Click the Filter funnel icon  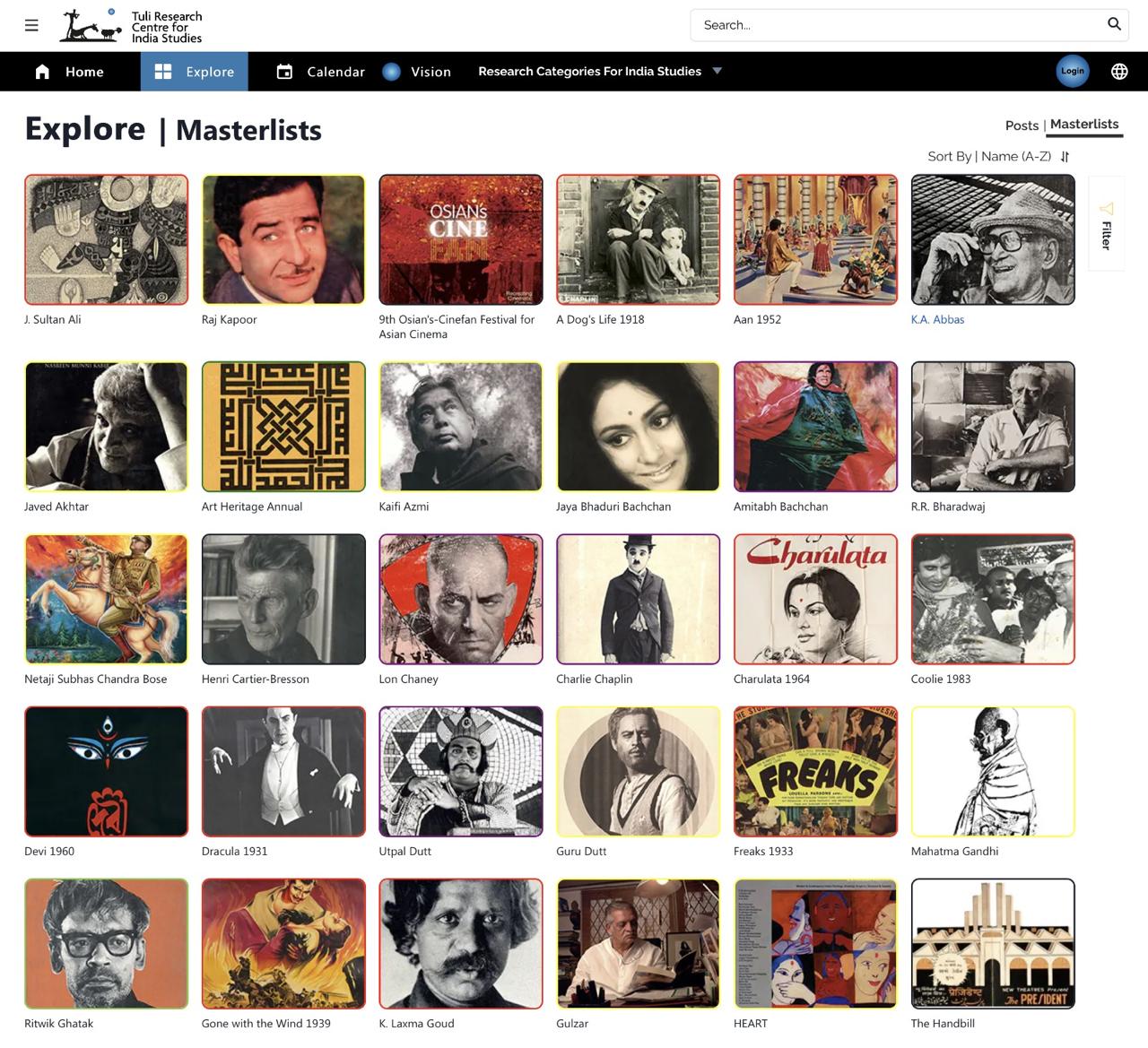tap(1106, 209)
